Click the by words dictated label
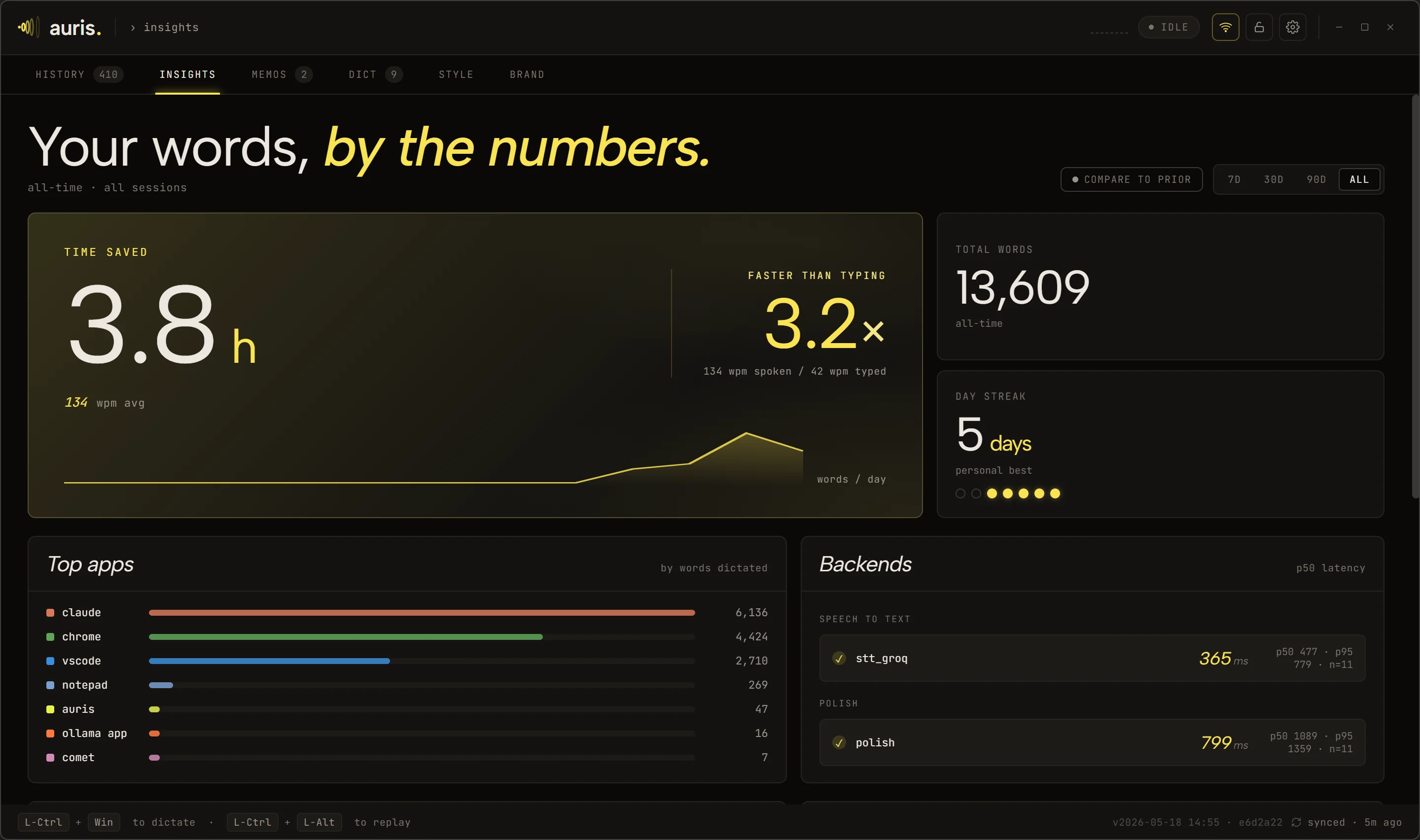1420x840 pixels. click(x=713, y=568)
